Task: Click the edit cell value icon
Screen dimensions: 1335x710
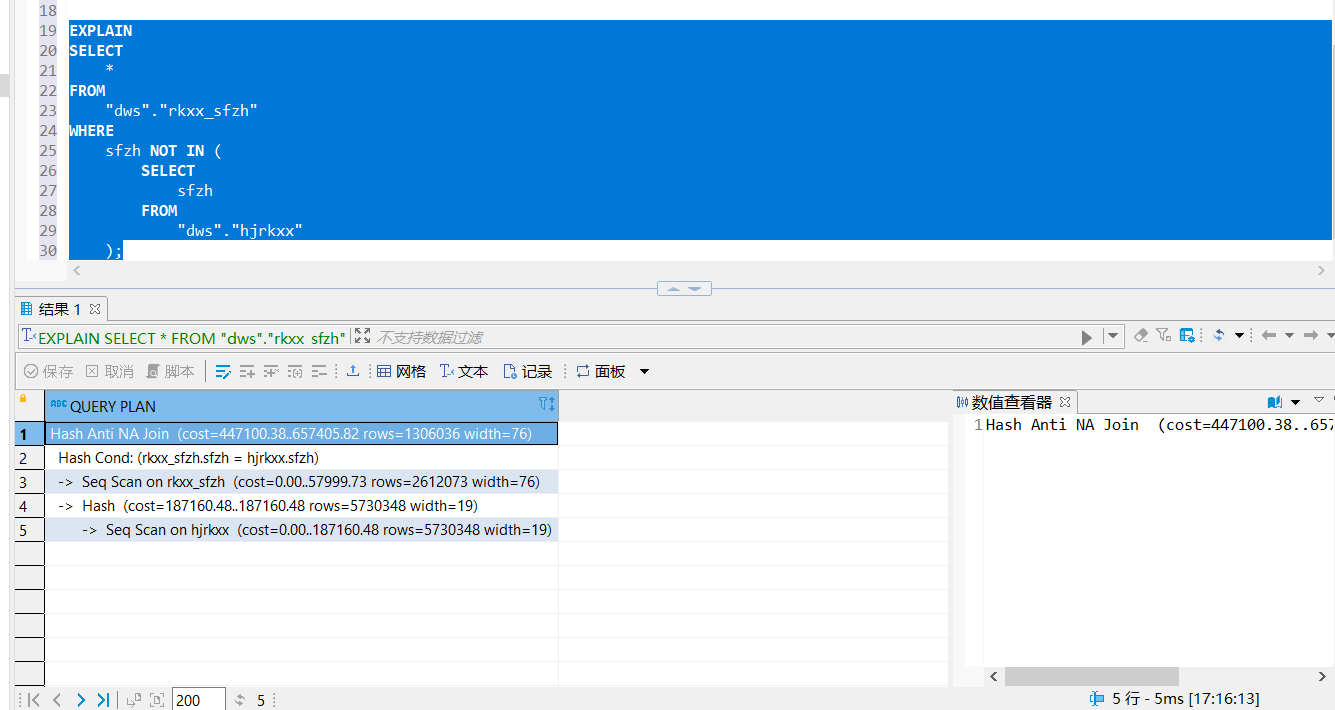Action: [x=223, y=372]
